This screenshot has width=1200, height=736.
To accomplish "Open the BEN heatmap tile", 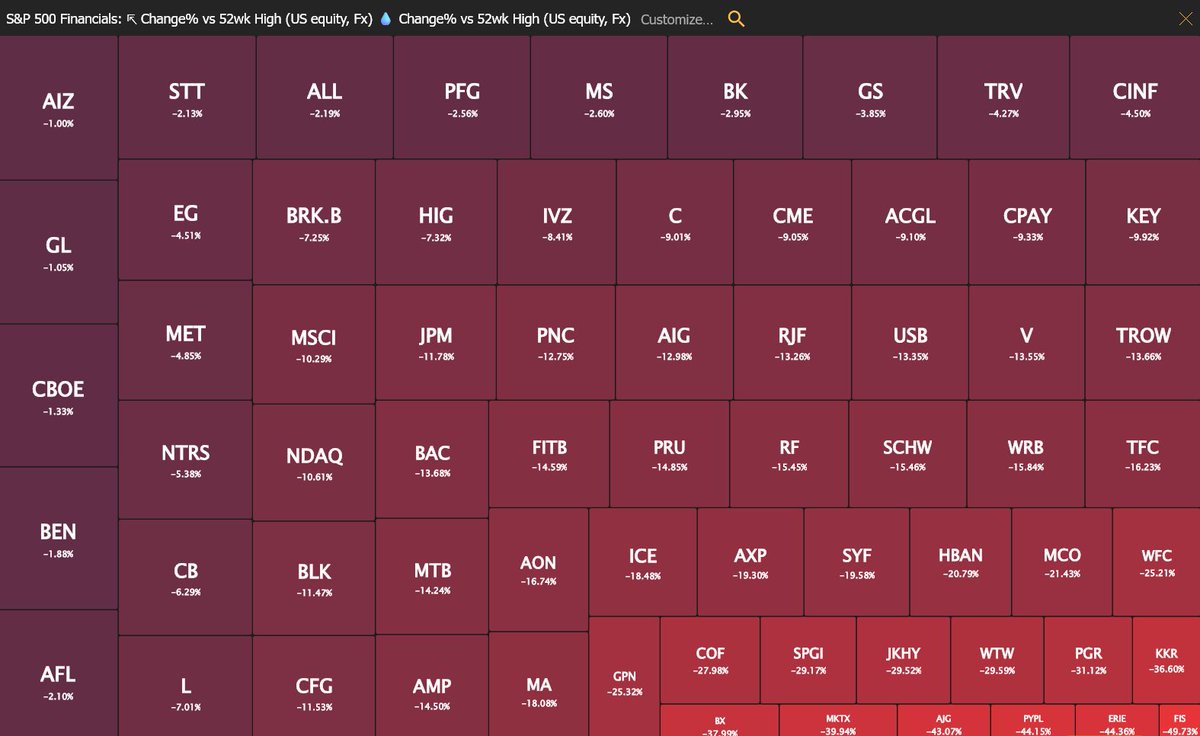I will [x=59, y=539].
